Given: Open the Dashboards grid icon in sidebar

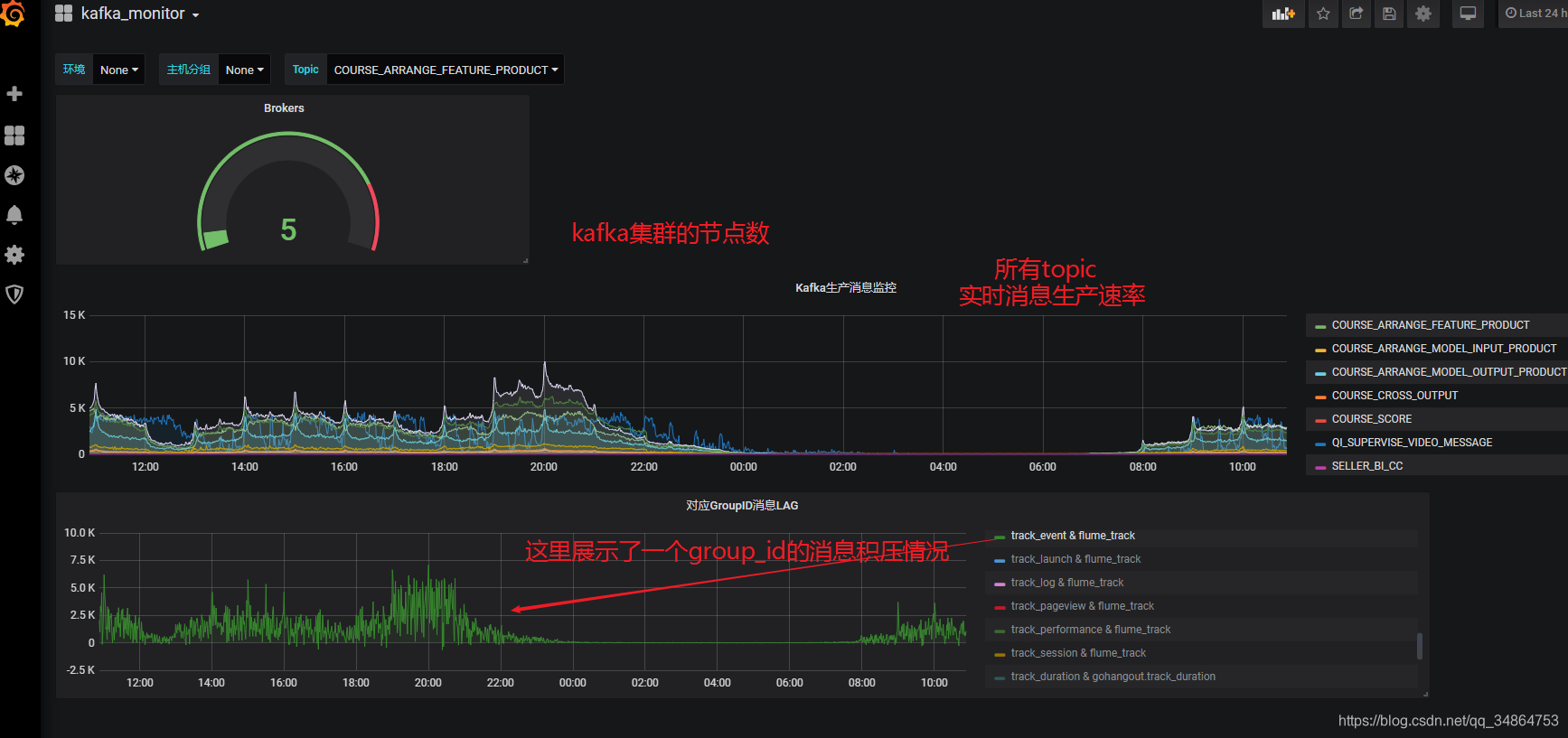Looking at the screenshot, I should coord(14,135).
